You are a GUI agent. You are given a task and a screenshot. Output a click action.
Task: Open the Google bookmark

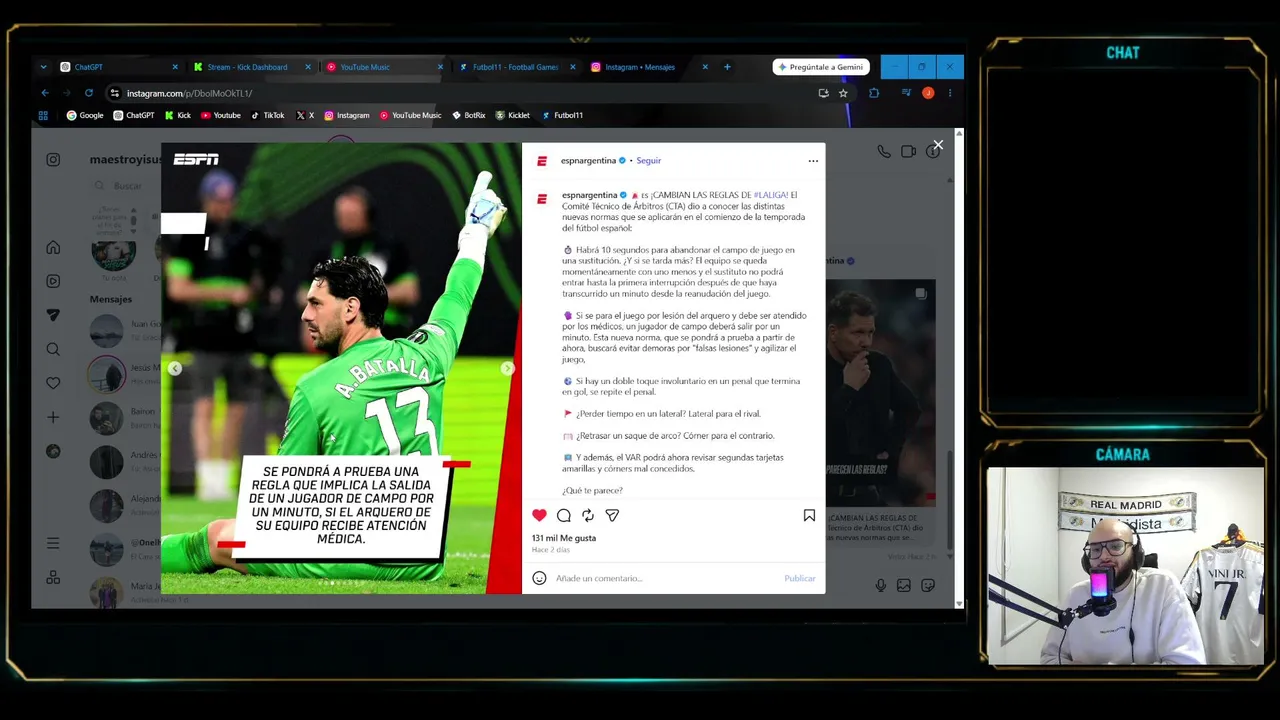[x=85, y=115]
